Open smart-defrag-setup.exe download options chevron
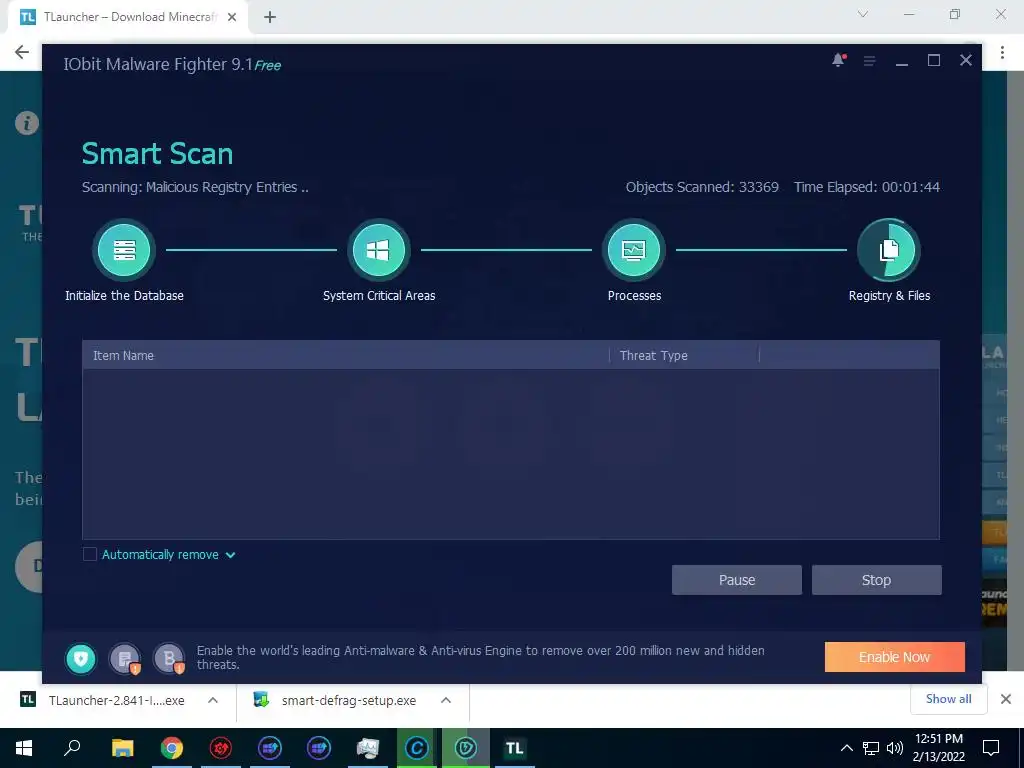The height and width of the screenshot is (768, 1024). pos(446,700)
